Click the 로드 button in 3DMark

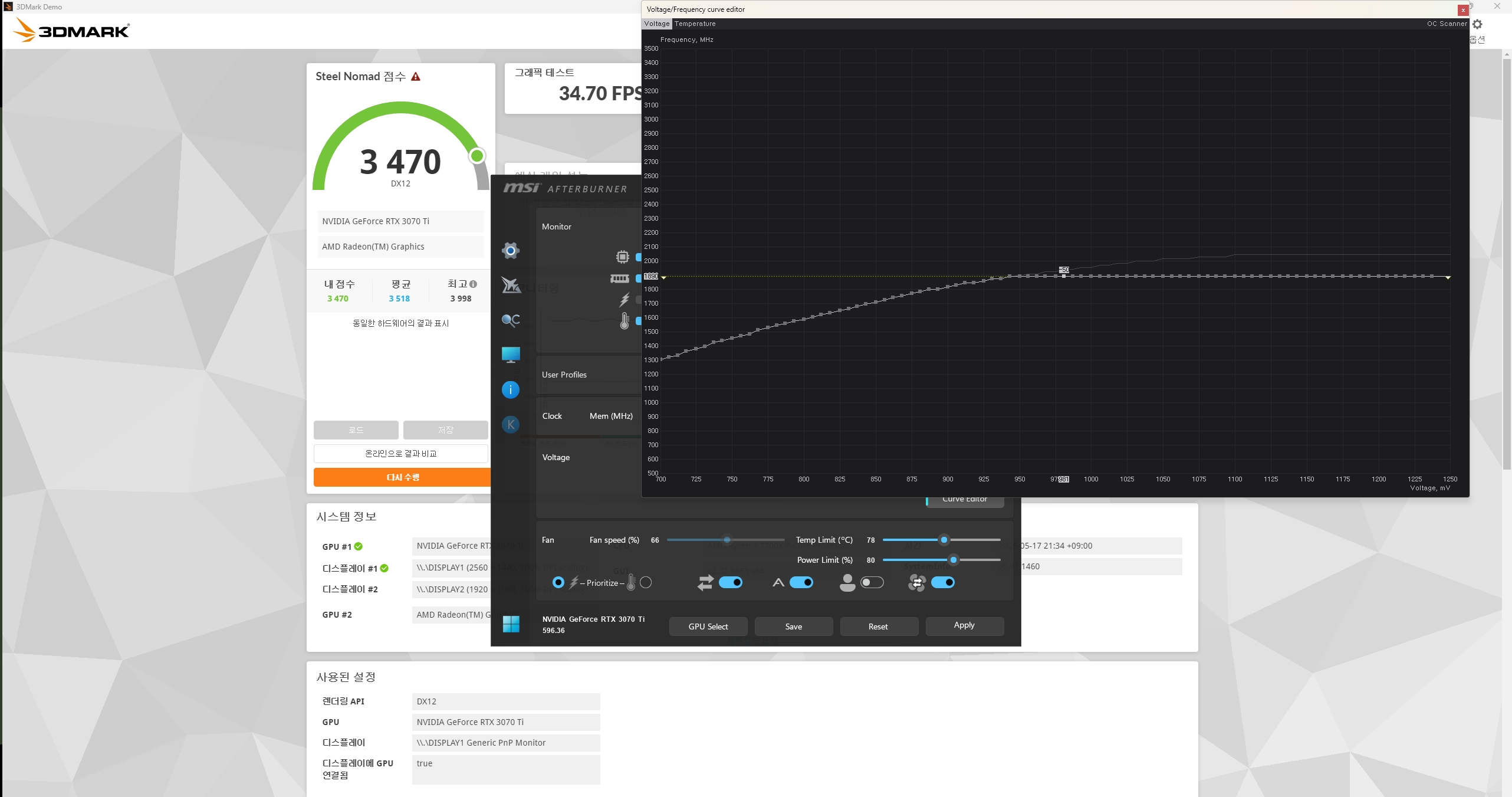point(356,430)
